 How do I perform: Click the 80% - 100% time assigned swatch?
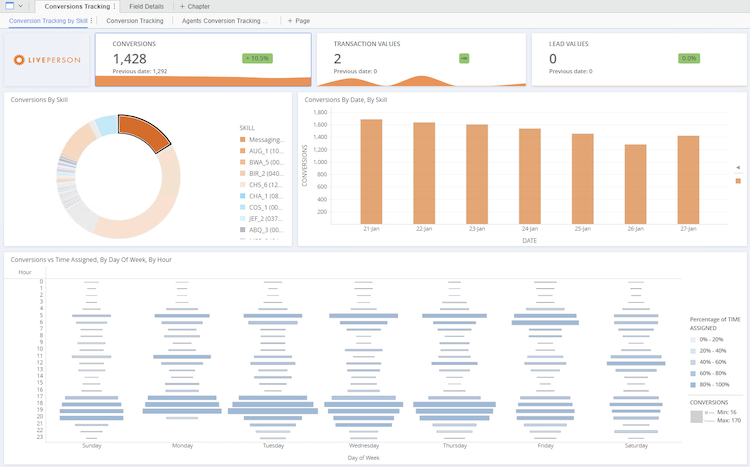[693, 385]
